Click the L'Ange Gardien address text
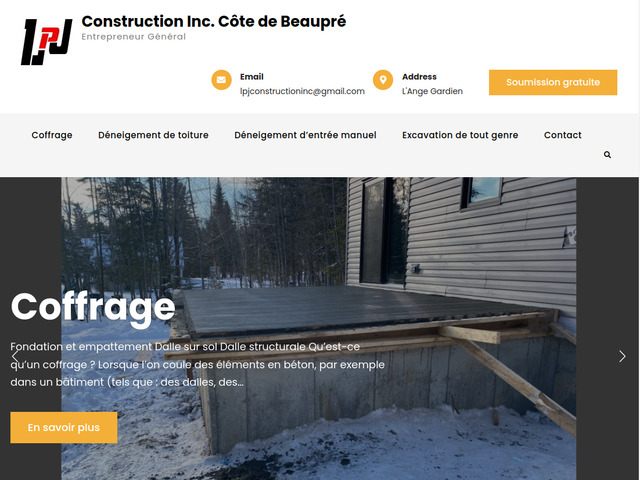 coord(432,91)
